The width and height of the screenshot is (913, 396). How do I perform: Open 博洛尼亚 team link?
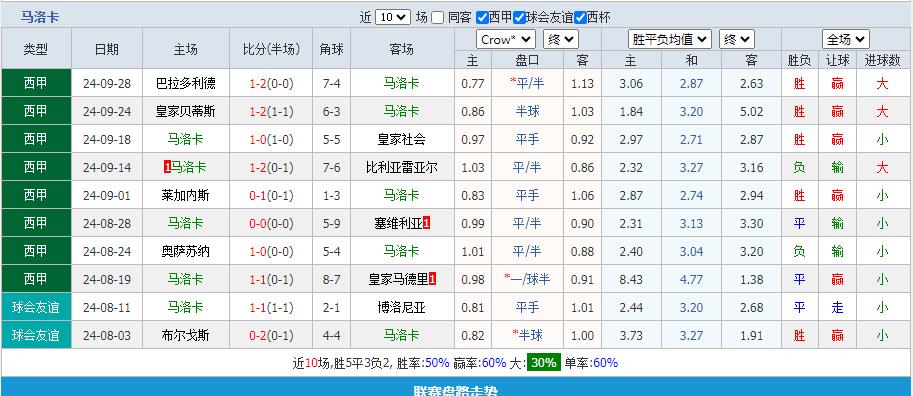pos(402,307)
